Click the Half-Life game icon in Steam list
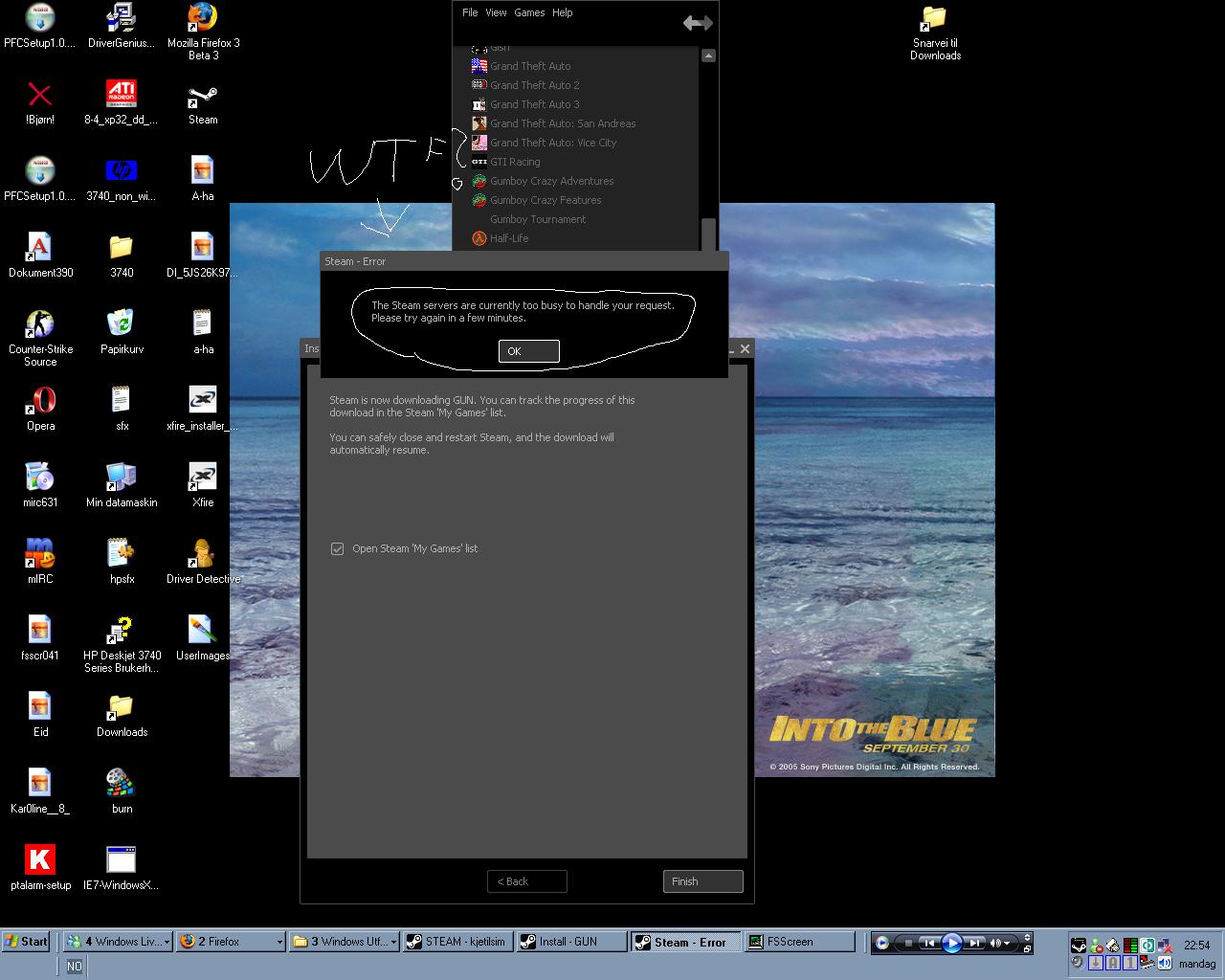The height and width of the screenshot is (980, 1225). tap(479, 238)
